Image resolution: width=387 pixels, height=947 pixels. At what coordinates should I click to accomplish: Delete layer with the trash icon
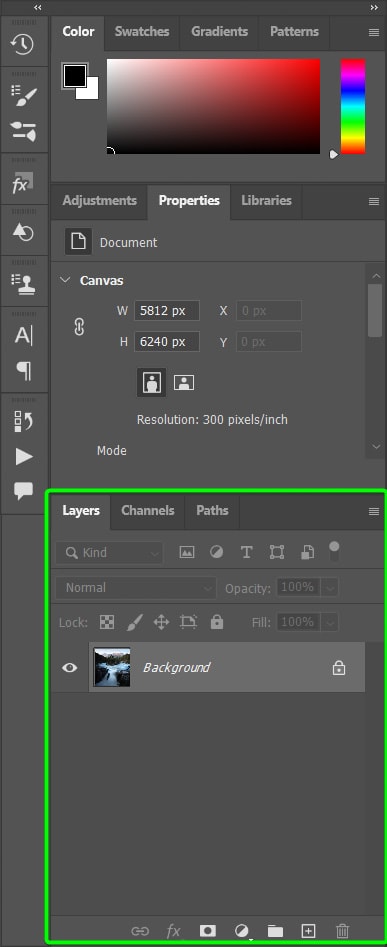tap(342, 931)
